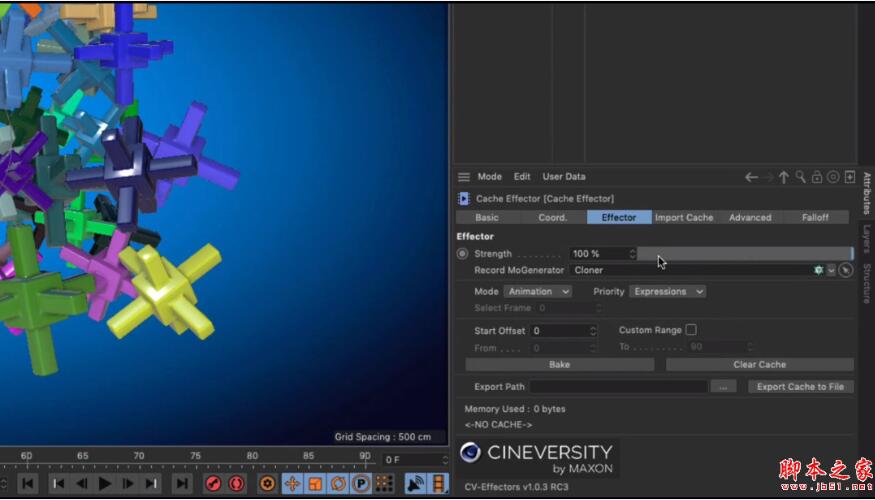Play the animation forward
Image resolution: width=875 pixels, height=500 pixels.
point(105,483)
